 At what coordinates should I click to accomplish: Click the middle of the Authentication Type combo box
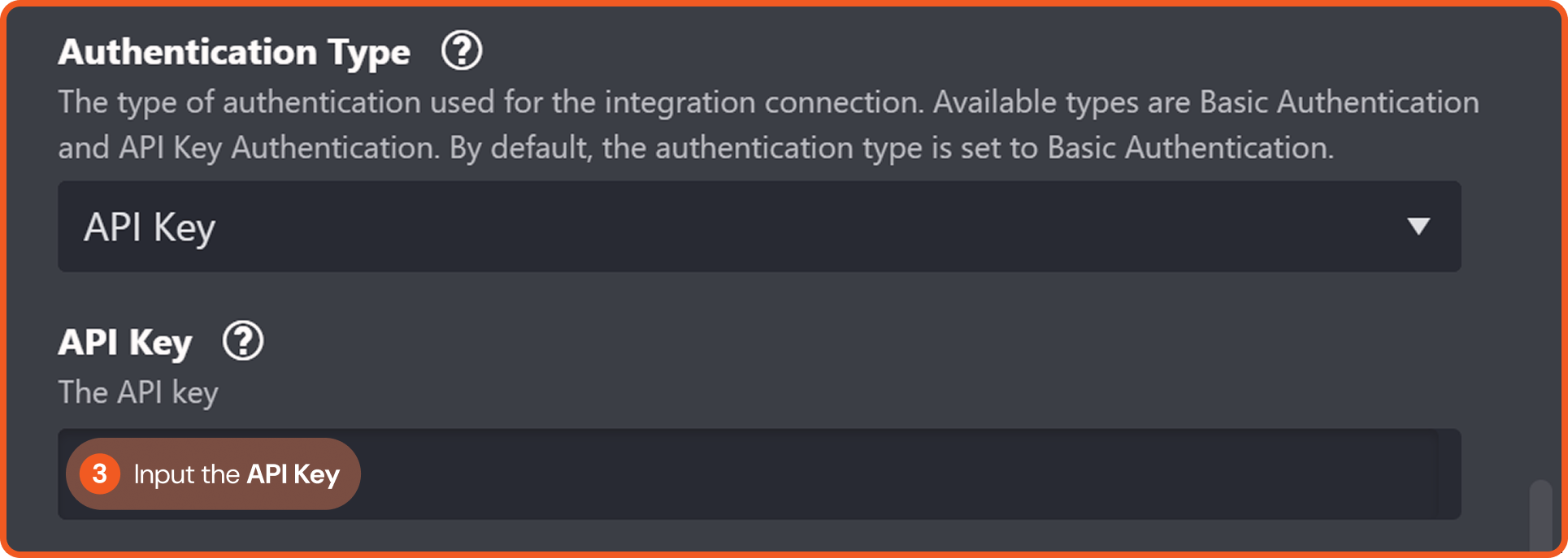[759, 227]
